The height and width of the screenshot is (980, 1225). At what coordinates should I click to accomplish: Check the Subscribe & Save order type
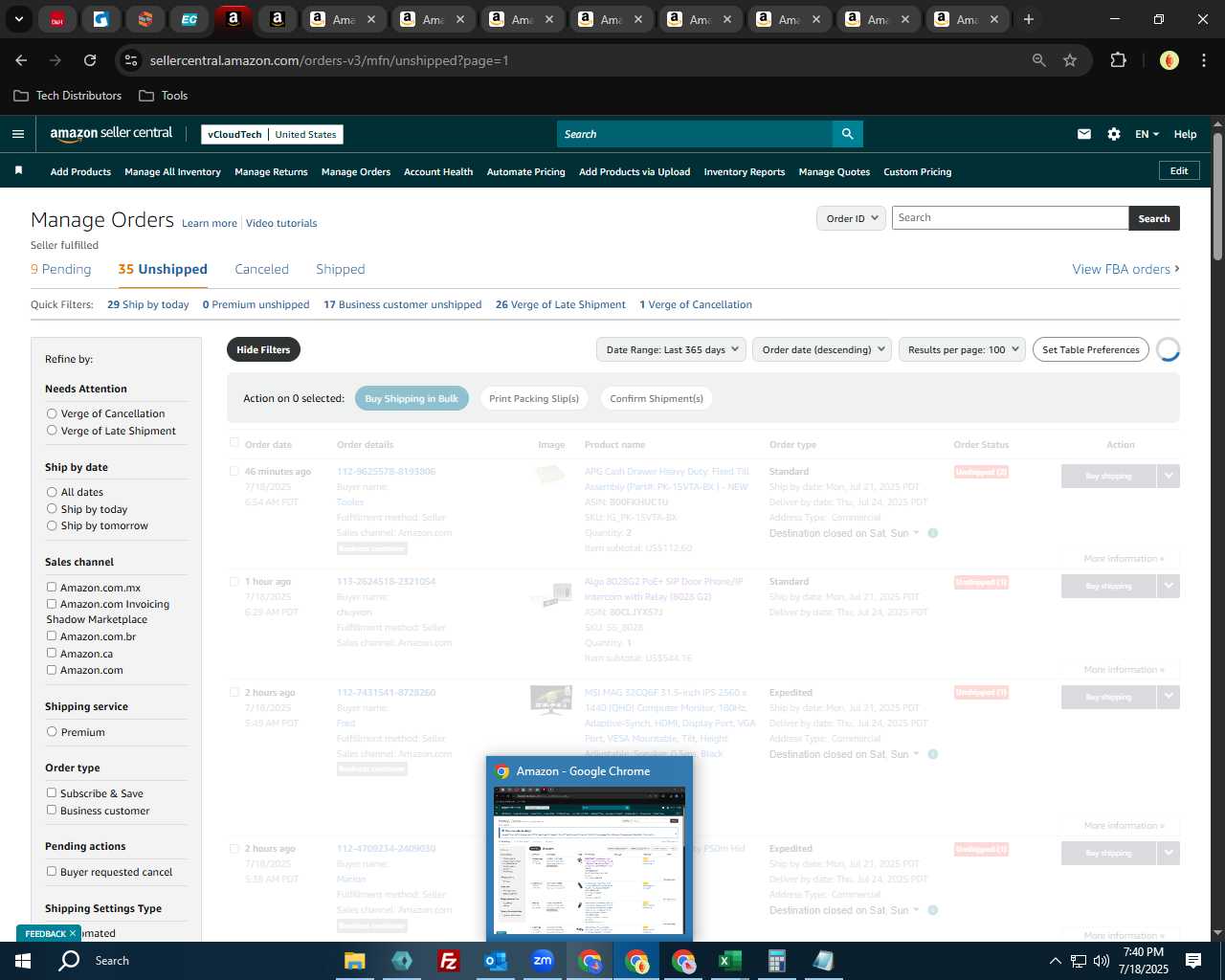[52, 793]
